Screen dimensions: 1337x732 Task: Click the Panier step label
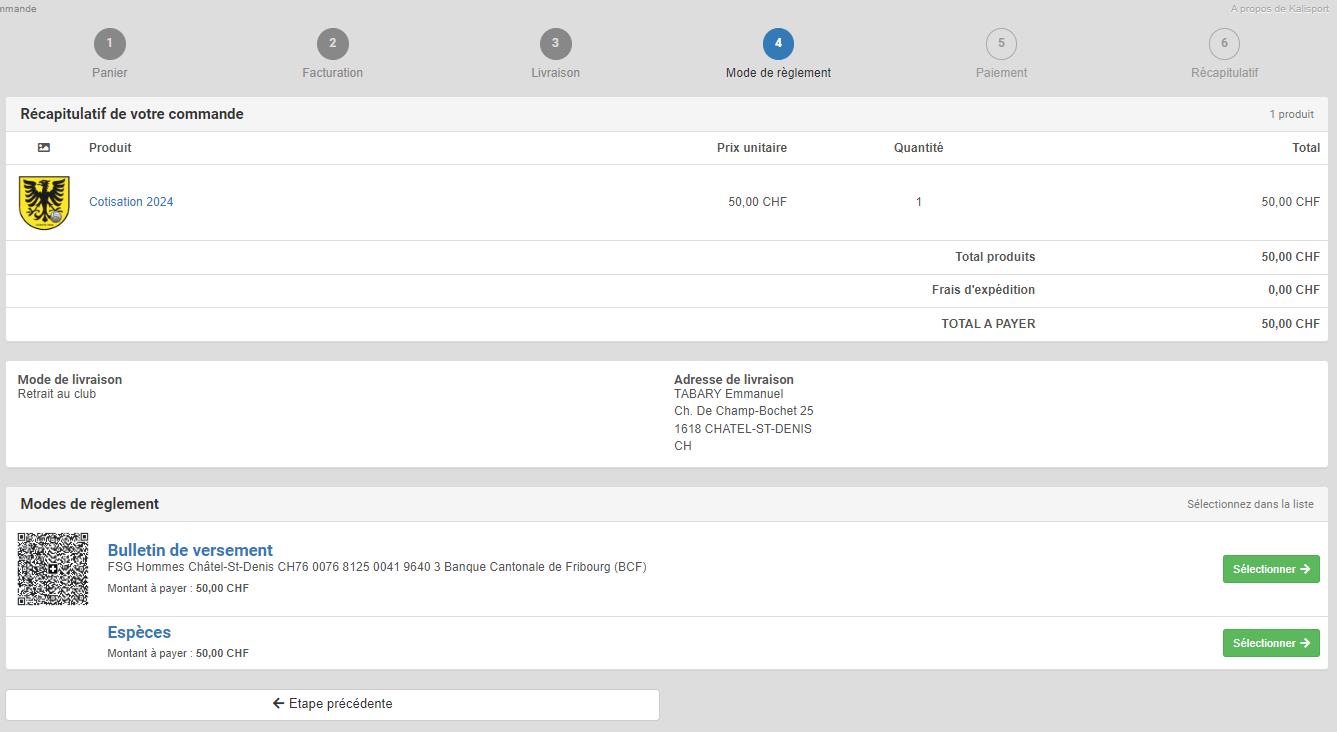[110, 73]
